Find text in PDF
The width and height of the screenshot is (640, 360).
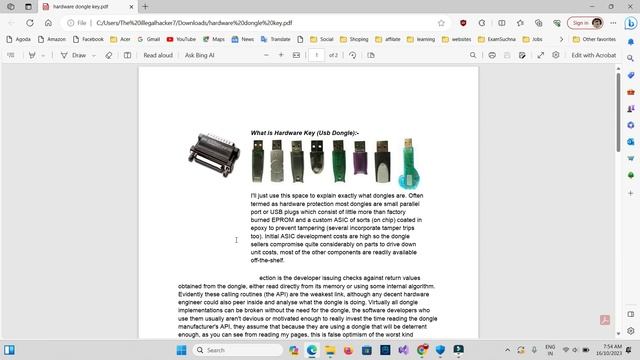tap(473, 55)
